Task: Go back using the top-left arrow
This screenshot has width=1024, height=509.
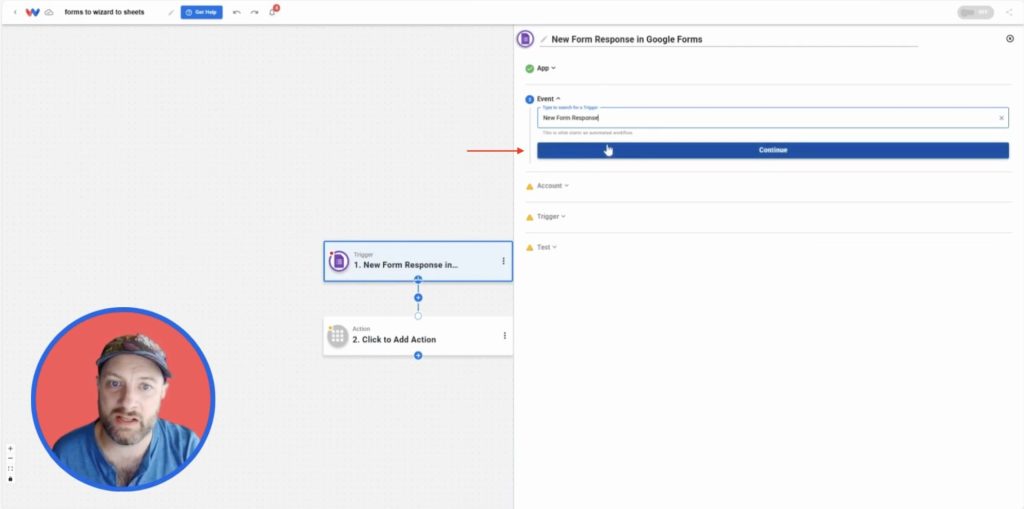Action: 15,12
